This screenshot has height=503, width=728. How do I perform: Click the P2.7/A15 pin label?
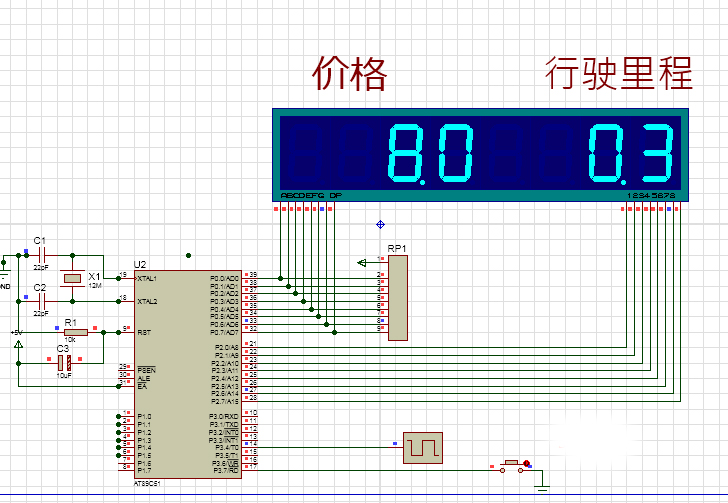pos(225,401)
